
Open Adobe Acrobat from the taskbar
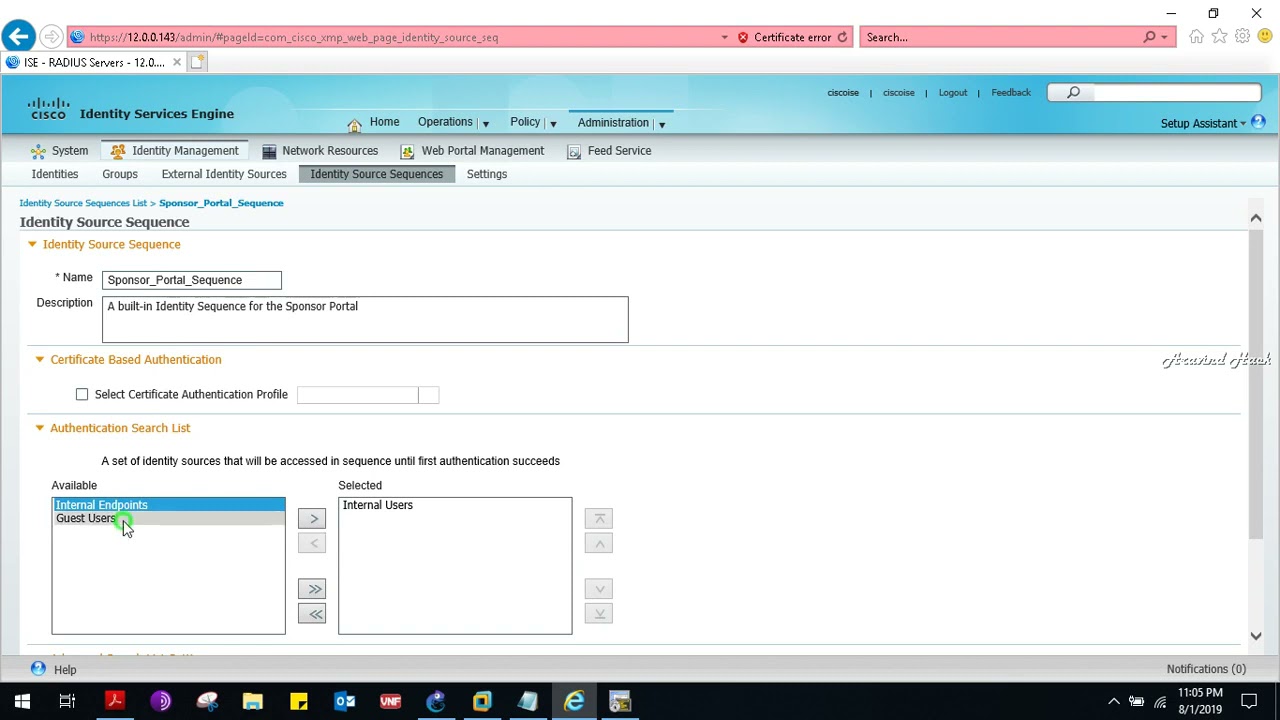114,701
